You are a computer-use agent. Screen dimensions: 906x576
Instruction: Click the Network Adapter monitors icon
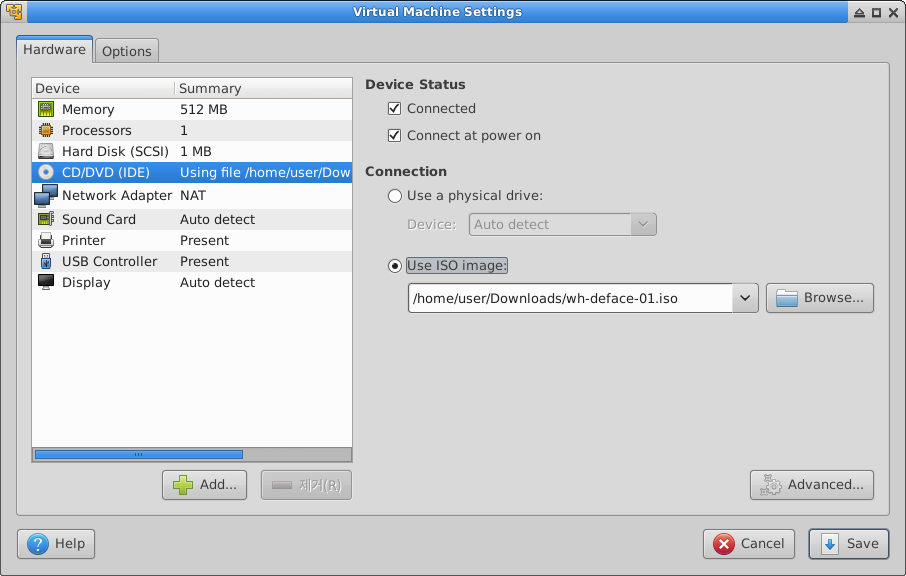tap(46, 195)
